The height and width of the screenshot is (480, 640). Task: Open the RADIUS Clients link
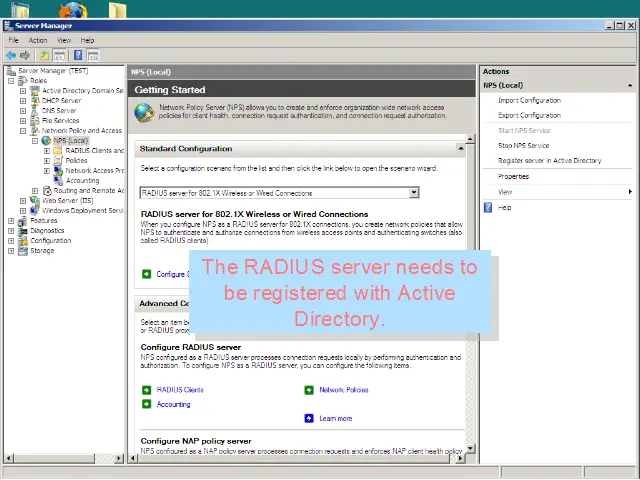coord(180,390)
